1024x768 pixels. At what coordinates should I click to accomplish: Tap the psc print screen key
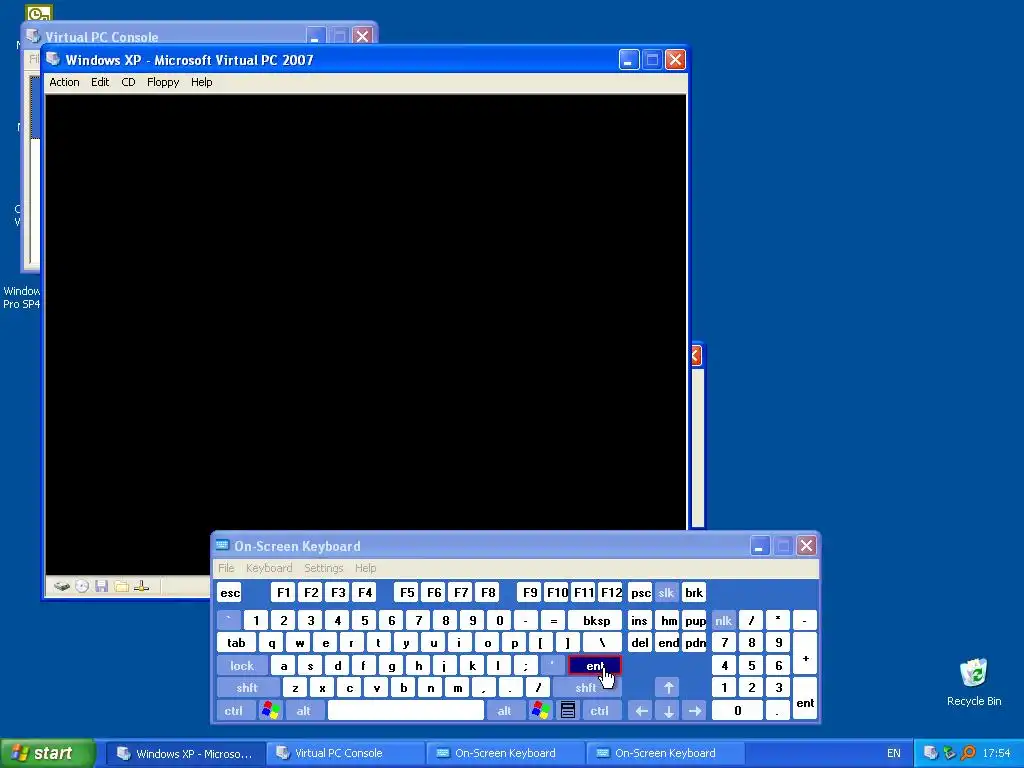pyautogui.click(x=641, y=592)
